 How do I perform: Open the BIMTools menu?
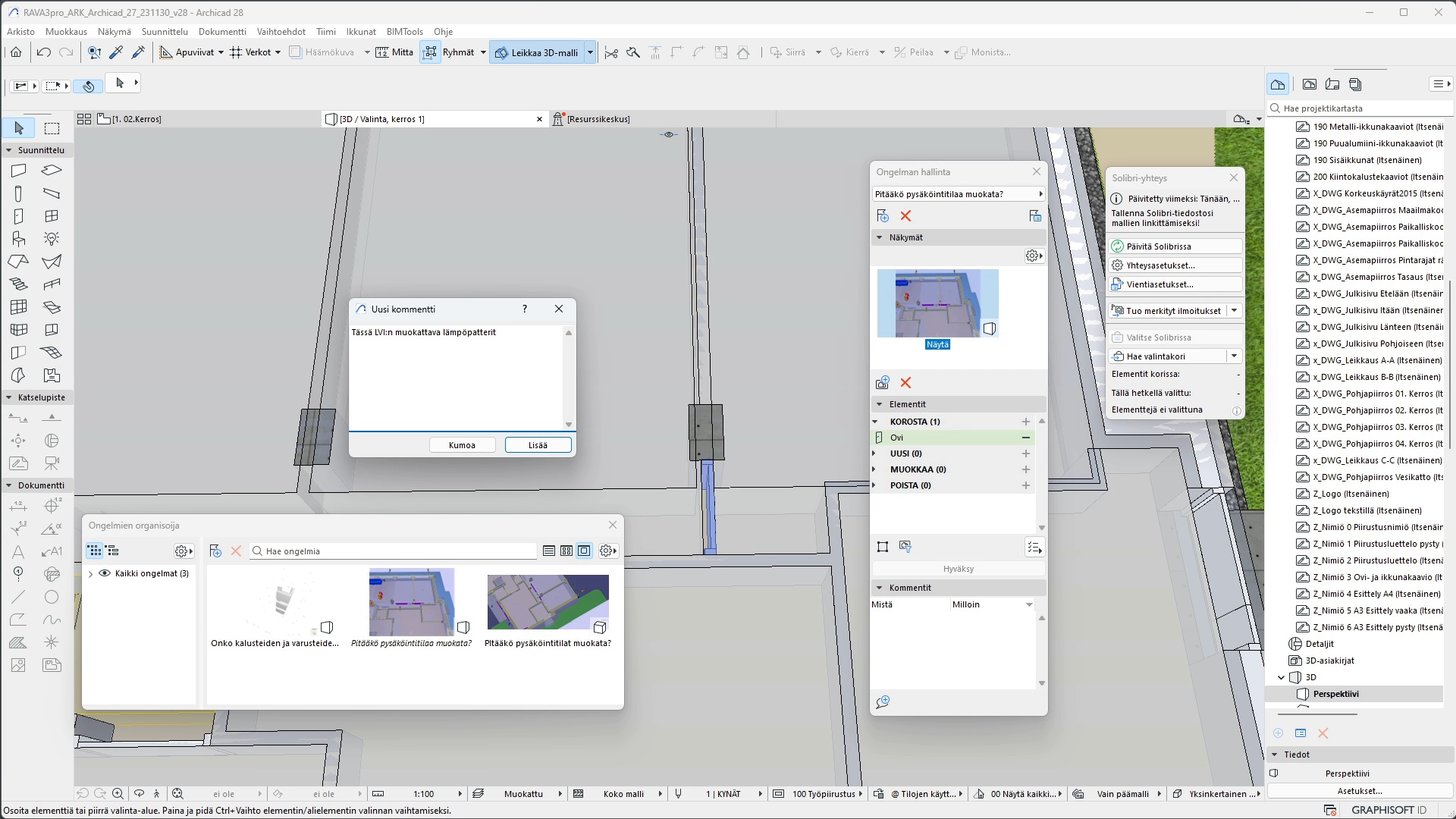pos(404,31)
